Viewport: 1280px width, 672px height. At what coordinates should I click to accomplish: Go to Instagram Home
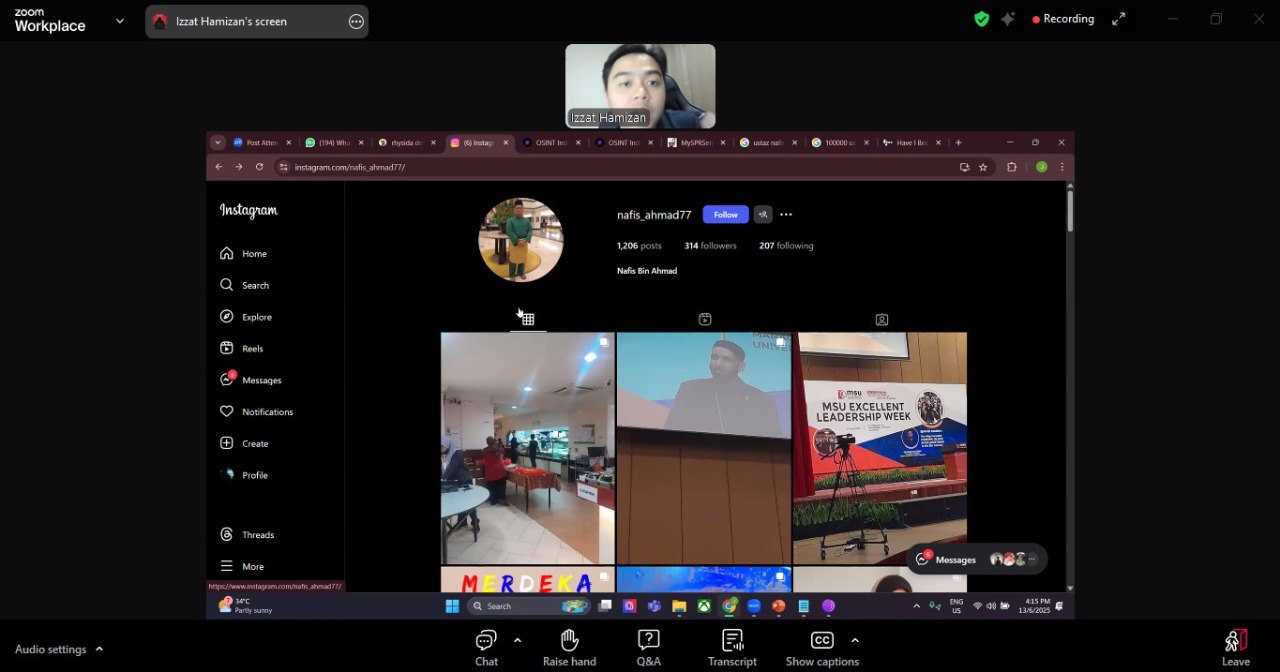243,254
